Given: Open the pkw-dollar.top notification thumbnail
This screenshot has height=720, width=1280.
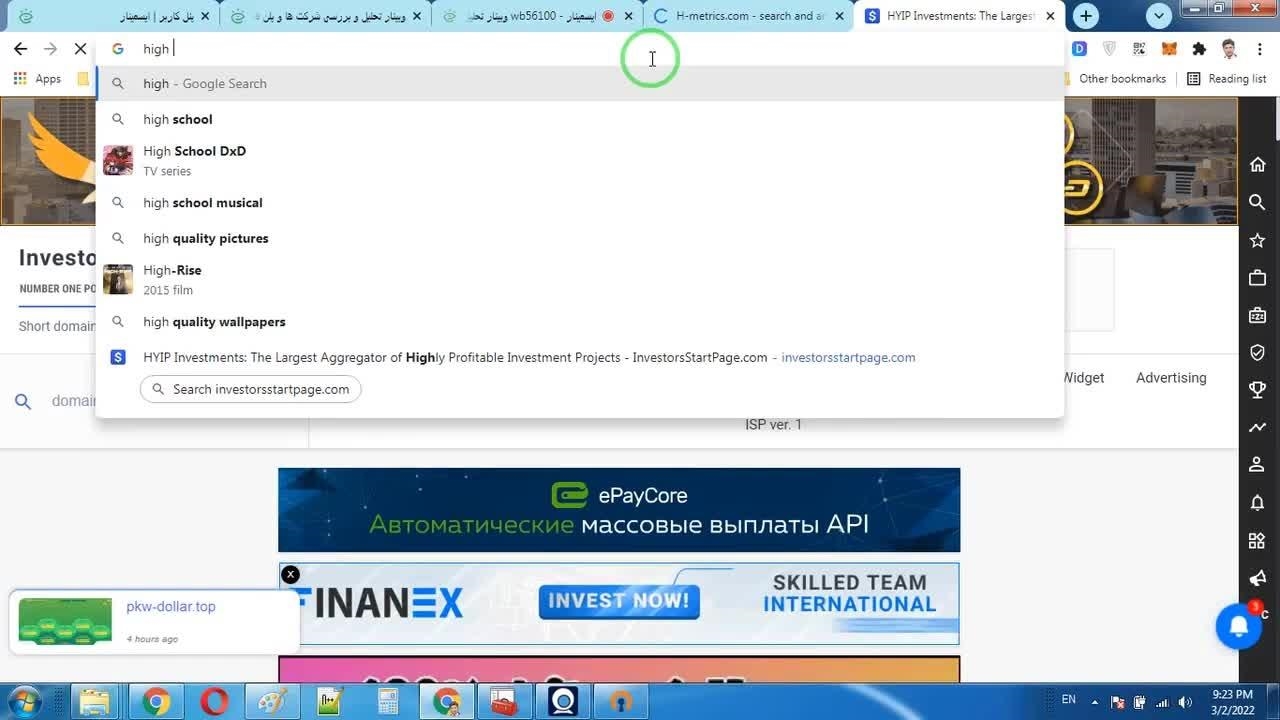Looking at the screenshot, I should [65, 621].
